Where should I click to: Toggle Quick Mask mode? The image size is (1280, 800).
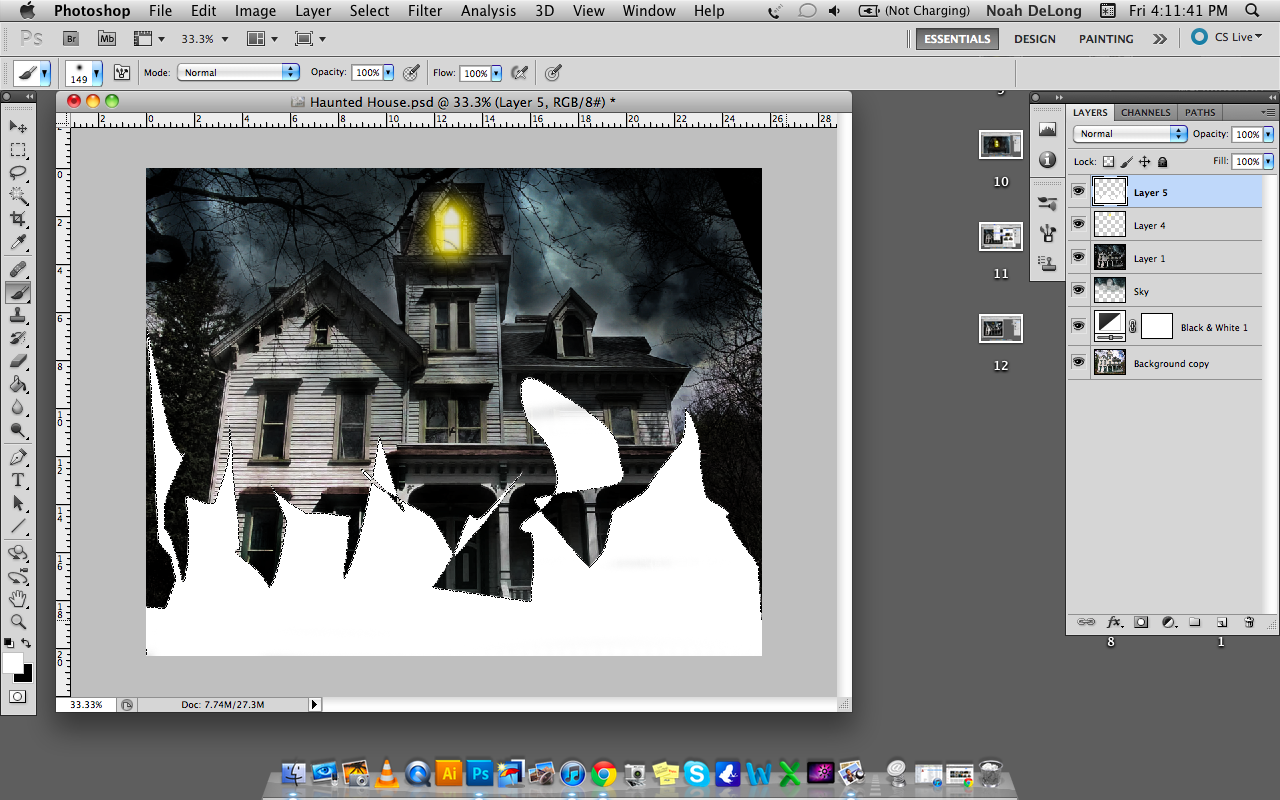[18, 696]
